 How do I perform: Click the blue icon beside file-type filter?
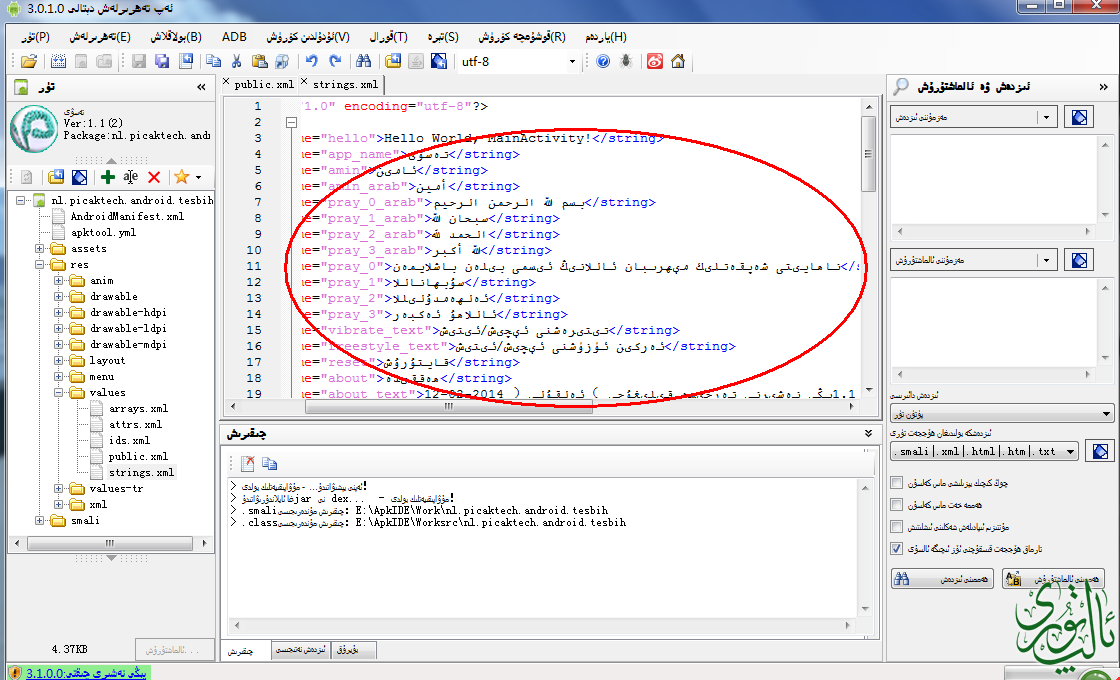[x=1100, y=451]
